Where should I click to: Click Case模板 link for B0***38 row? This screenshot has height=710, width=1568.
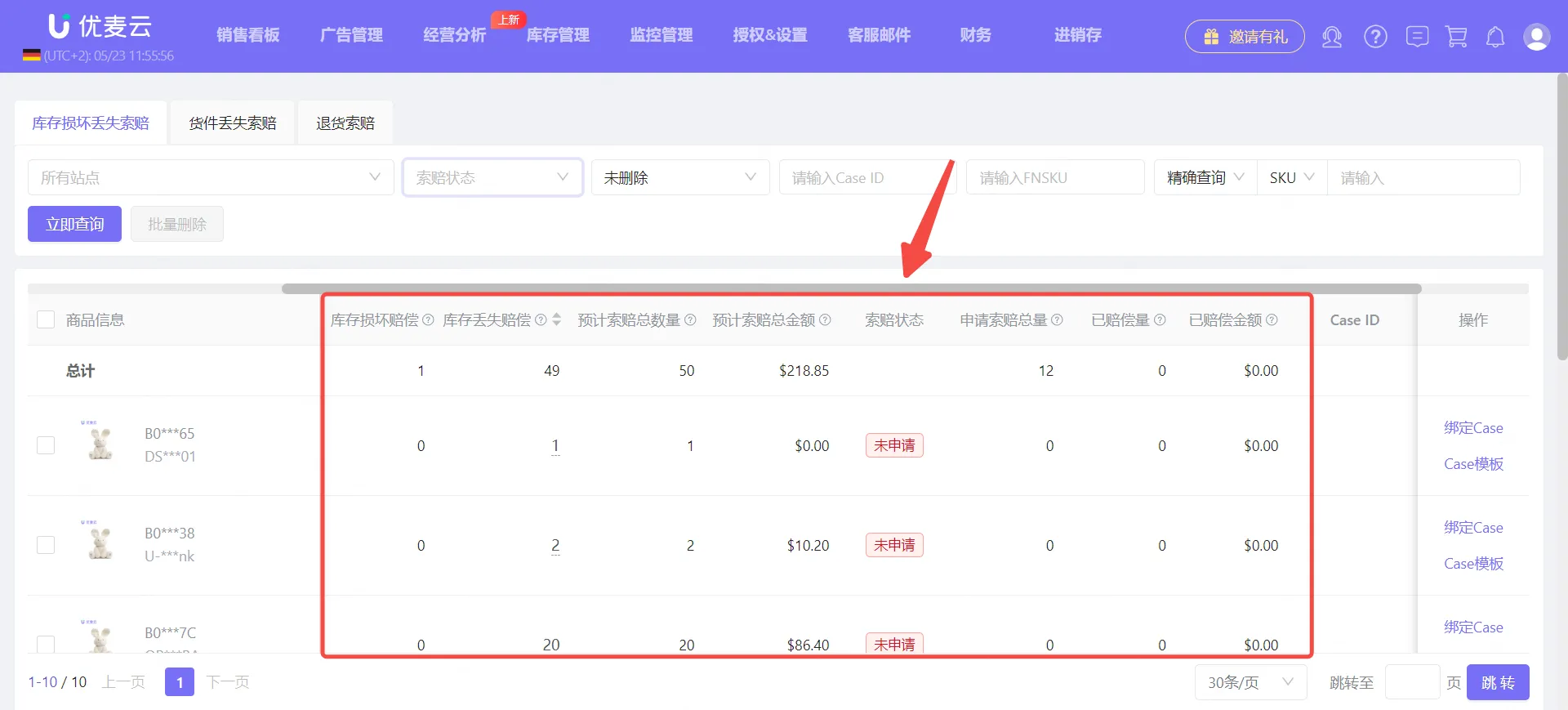point(1473,564)
